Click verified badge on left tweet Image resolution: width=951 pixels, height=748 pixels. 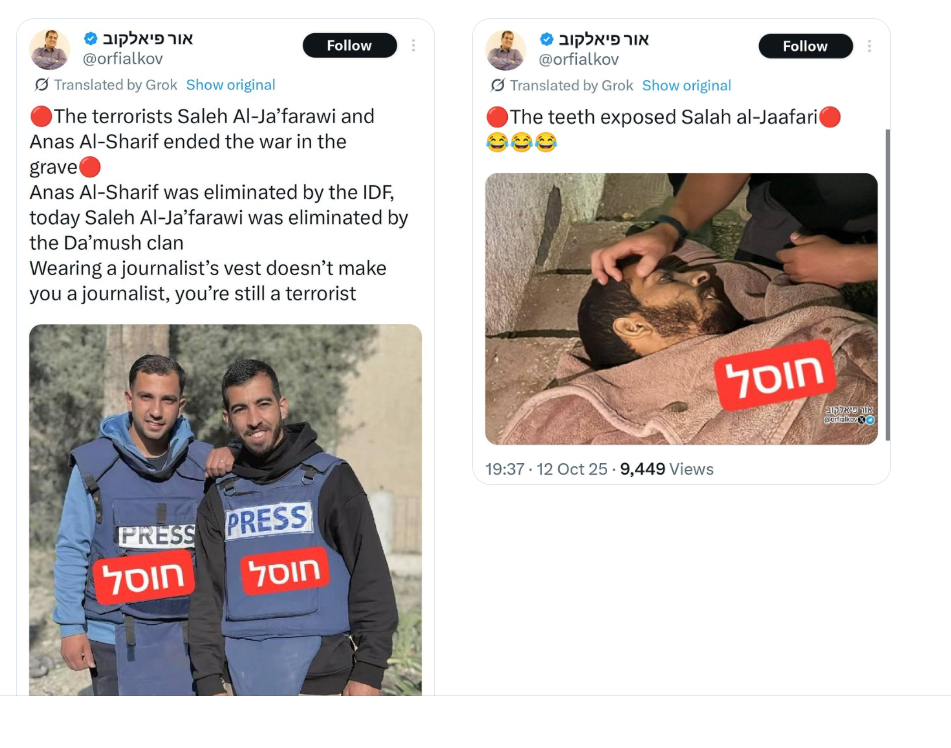coord(90,38)
